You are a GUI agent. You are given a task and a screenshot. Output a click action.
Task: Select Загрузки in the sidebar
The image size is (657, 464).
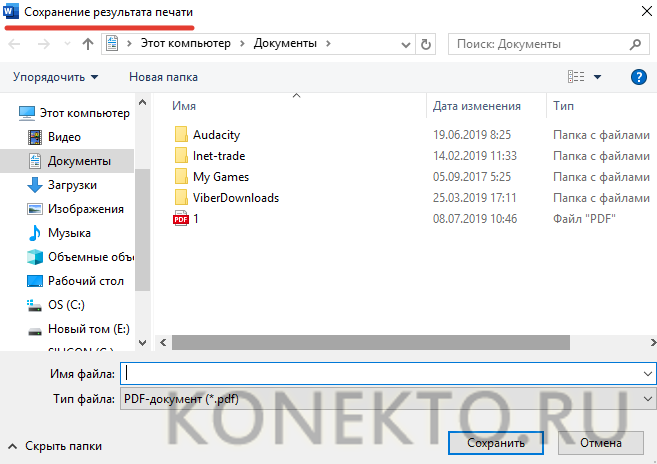coord(72,185)
